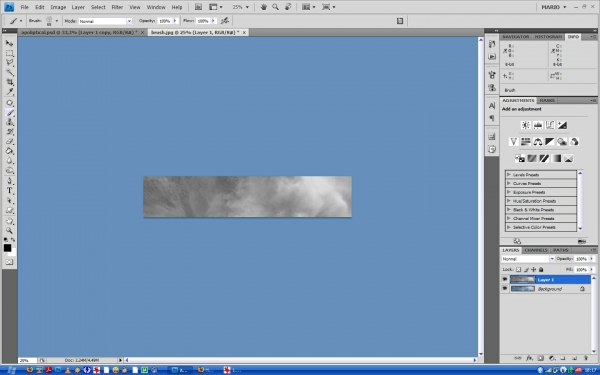Add a Brightness/Contrast adjustment
The width and height of the screenshot is (600, 375).
[x=525, y=125]
